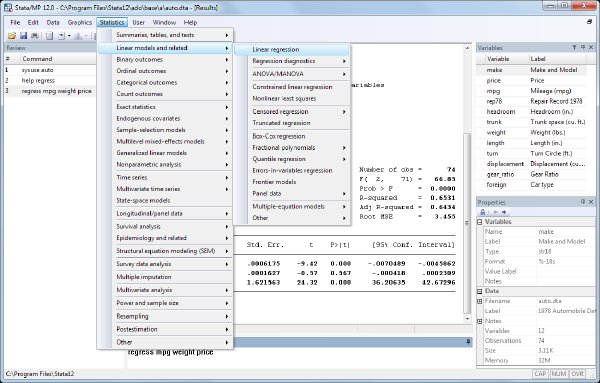Open the Data menu
This screenshot has height=383, width=600.
[53, 23]
